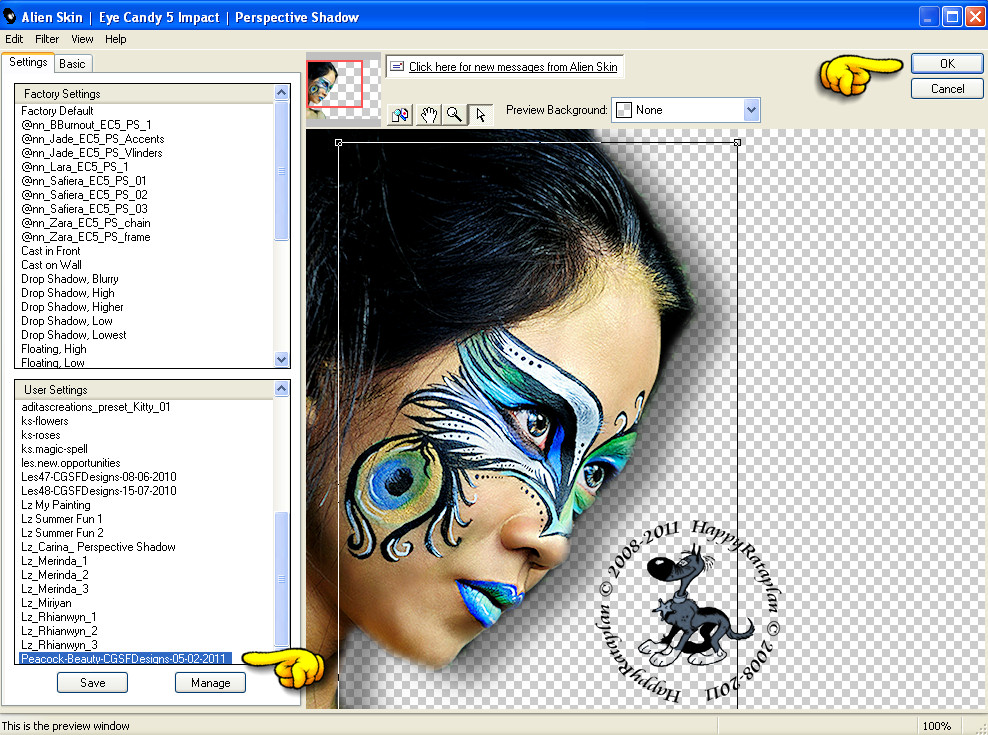Click the None background color swatch
This screenshot has width=988, height=735.
pos(623,110)
